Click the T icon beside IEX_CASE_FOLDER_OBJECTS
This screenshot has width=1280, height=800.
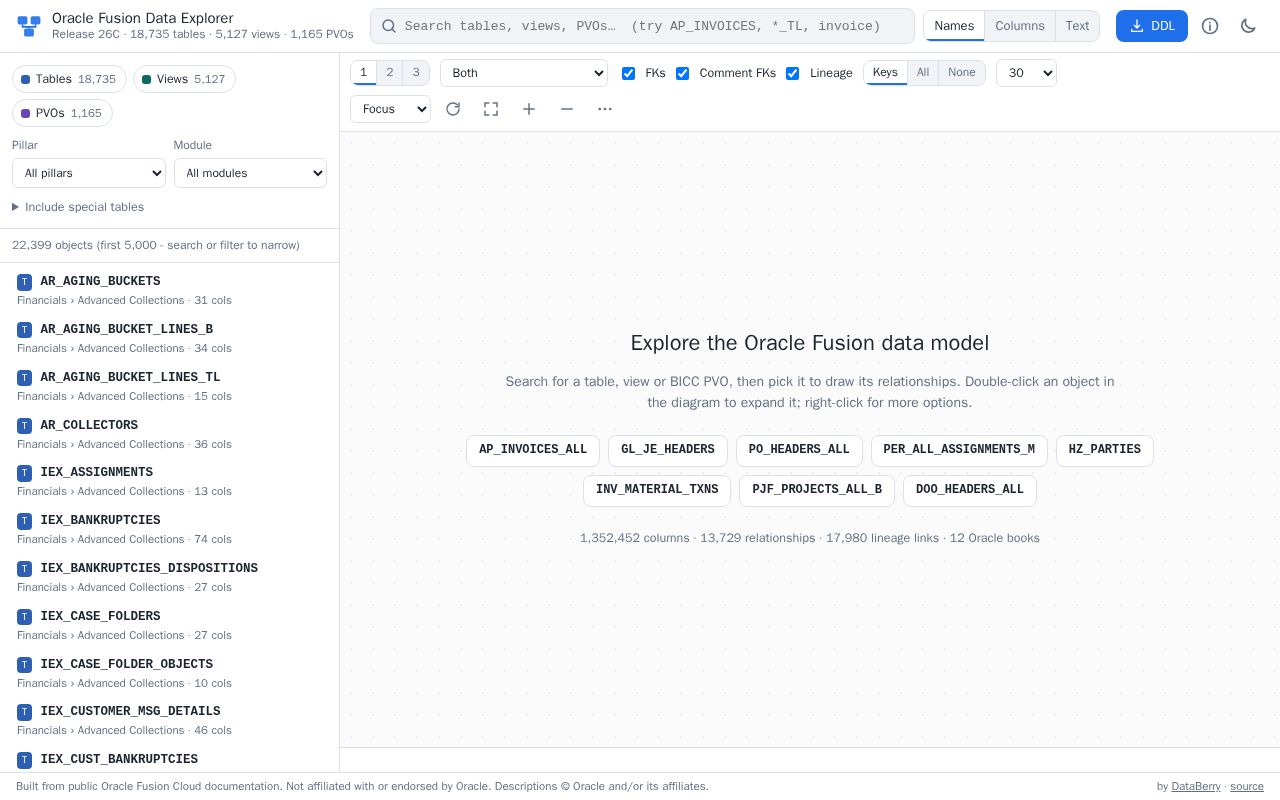coord(24,665)
